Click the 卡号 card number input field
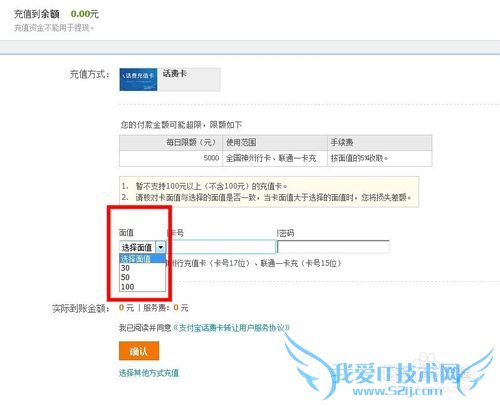Viewport: 500px width, 406px height. pyautogui.click(x=221, y=247)
